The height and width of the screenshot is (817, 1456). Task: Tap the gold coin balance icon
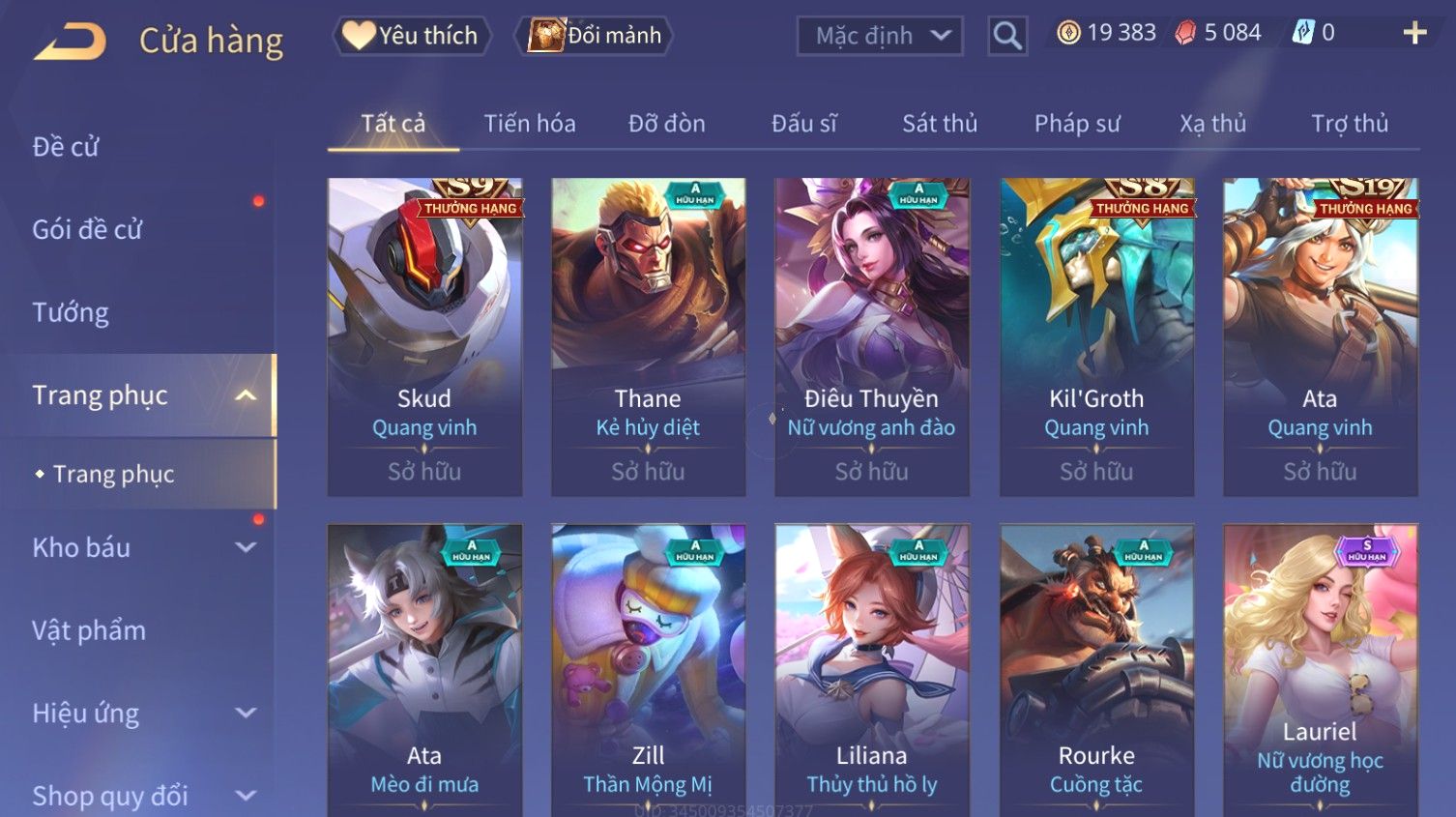(x=1068, y=33)
